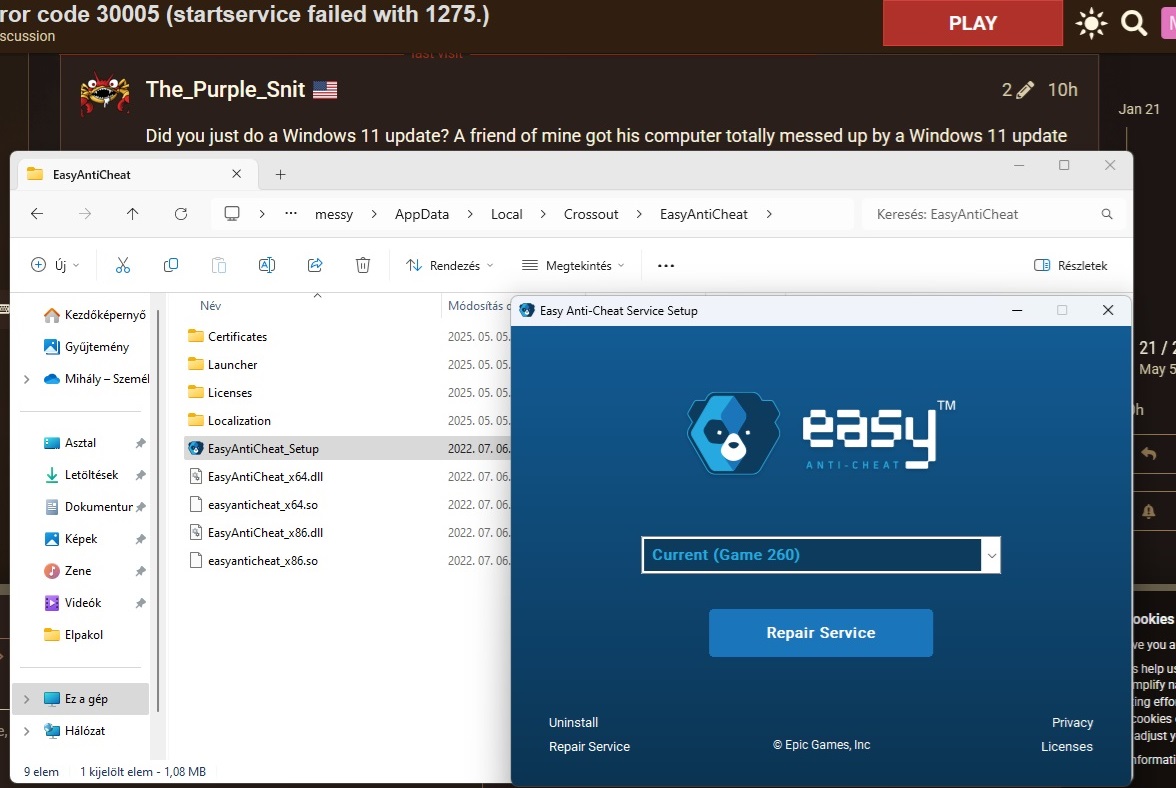Toggle forum theme with the sun icon

(x=1091, y=23)
